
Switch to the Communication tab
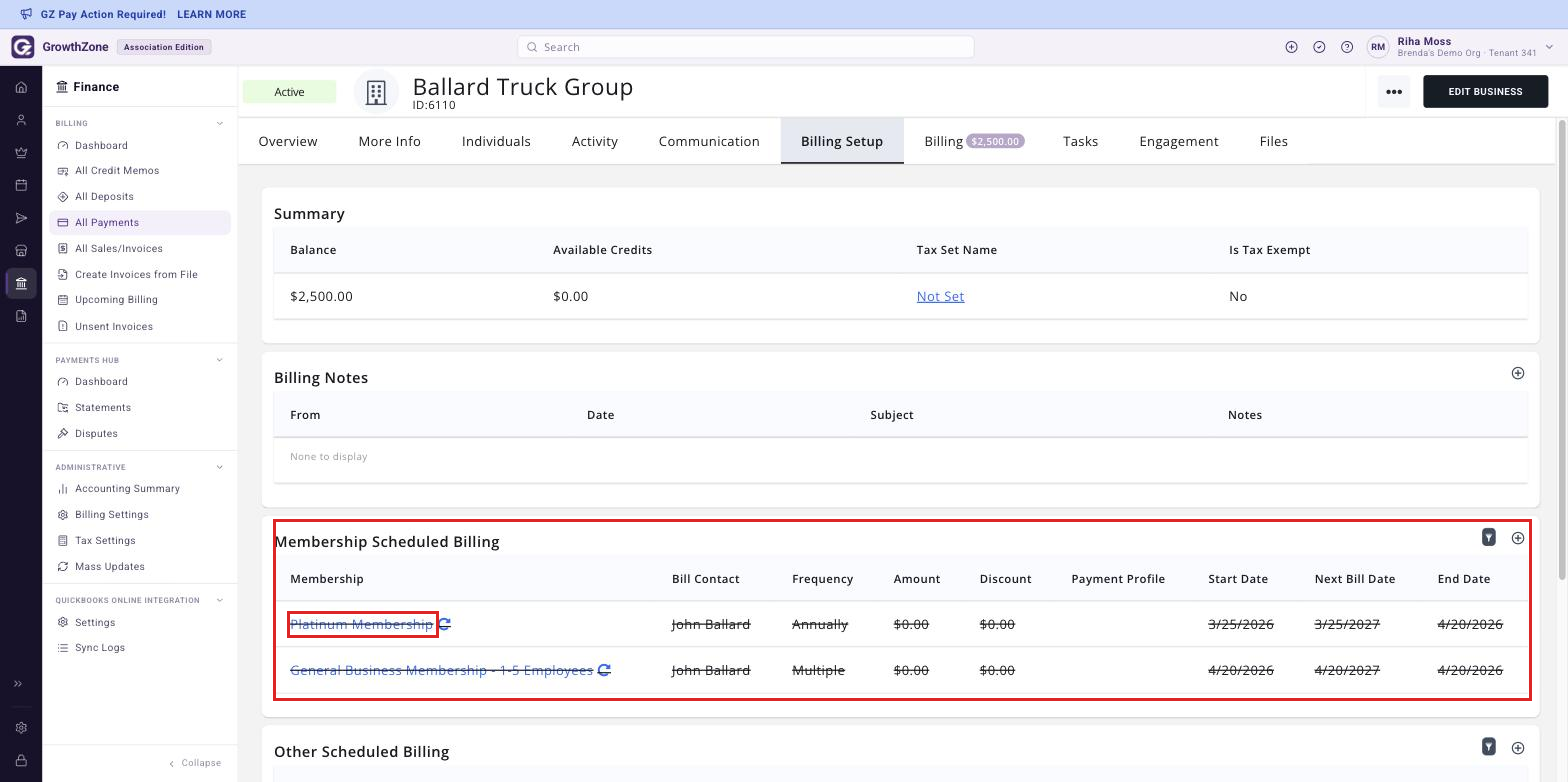(x=709, y=141)
